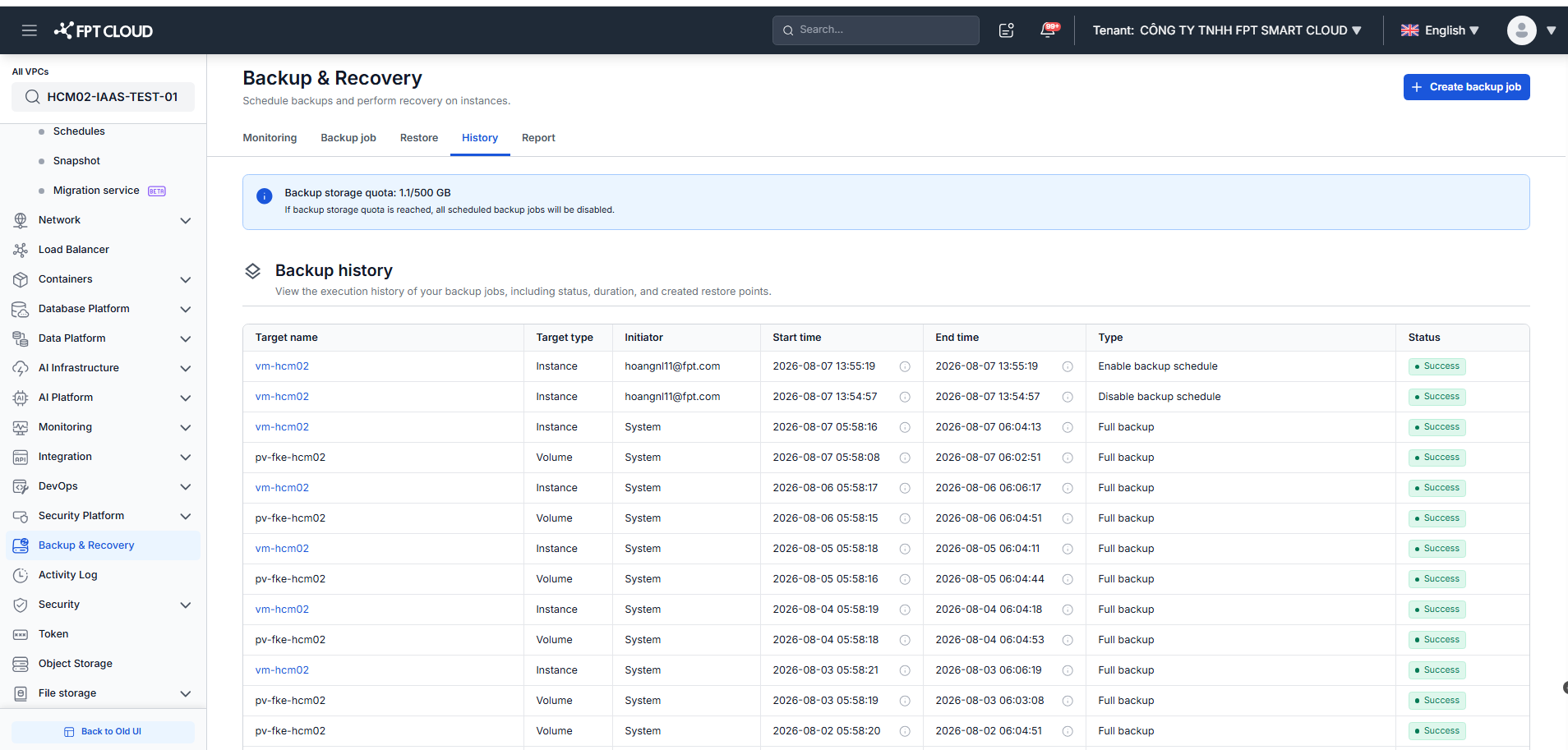Click pv-fke-hcm02 started 2026-08-07 05:58:08
The width and height of the screenshot is (1568, 750).
(290, 458)
